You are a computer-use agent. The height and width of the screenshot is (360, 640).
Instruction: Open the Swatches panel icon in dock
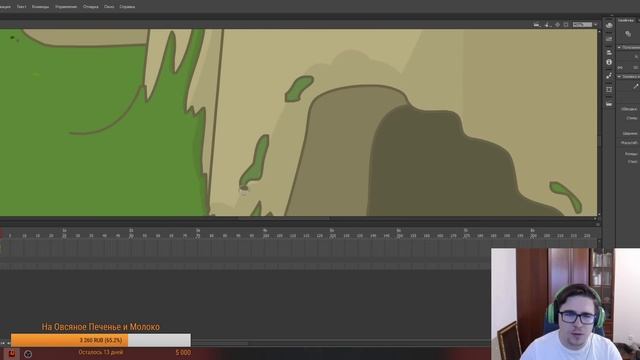tap(609, 39)
